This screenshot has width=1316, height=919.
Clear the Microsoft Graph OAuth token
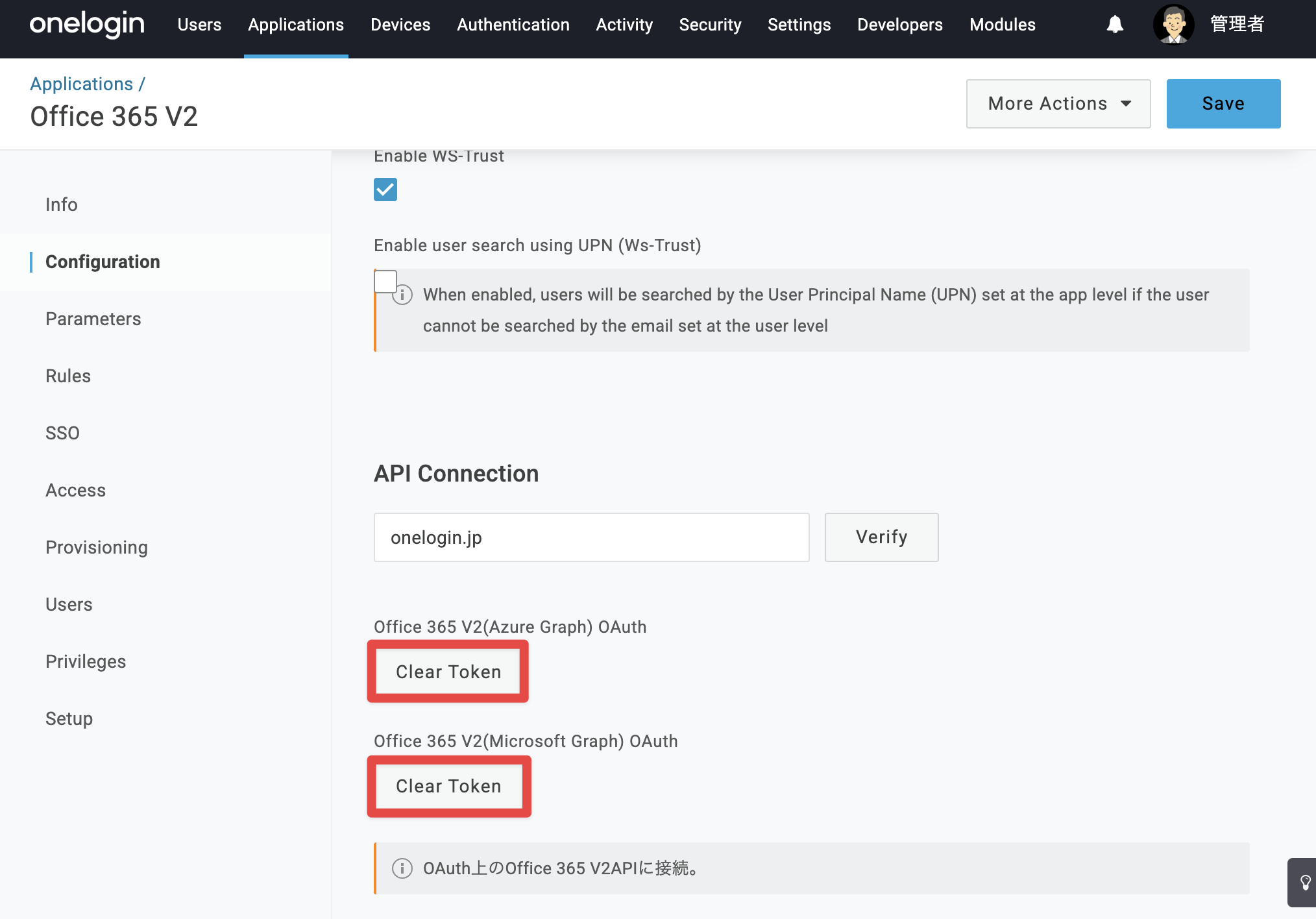(448, 786)
